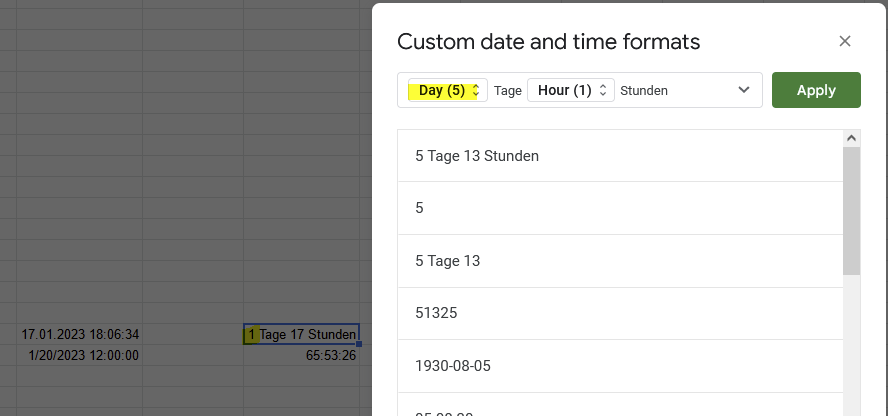
Task: Click the scroll up arrow in format list
Action: 852,138
